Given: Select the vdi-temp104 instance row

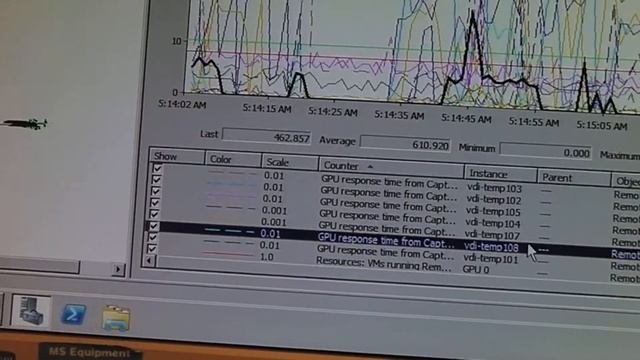Looking at the screenshot, I should coord(493,223).
